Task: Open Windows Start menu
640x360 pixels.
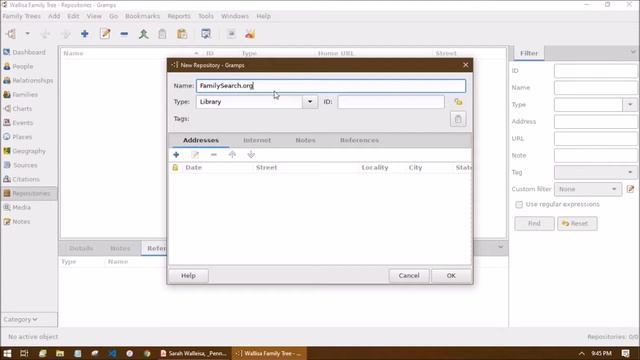Action: point(7,353)
